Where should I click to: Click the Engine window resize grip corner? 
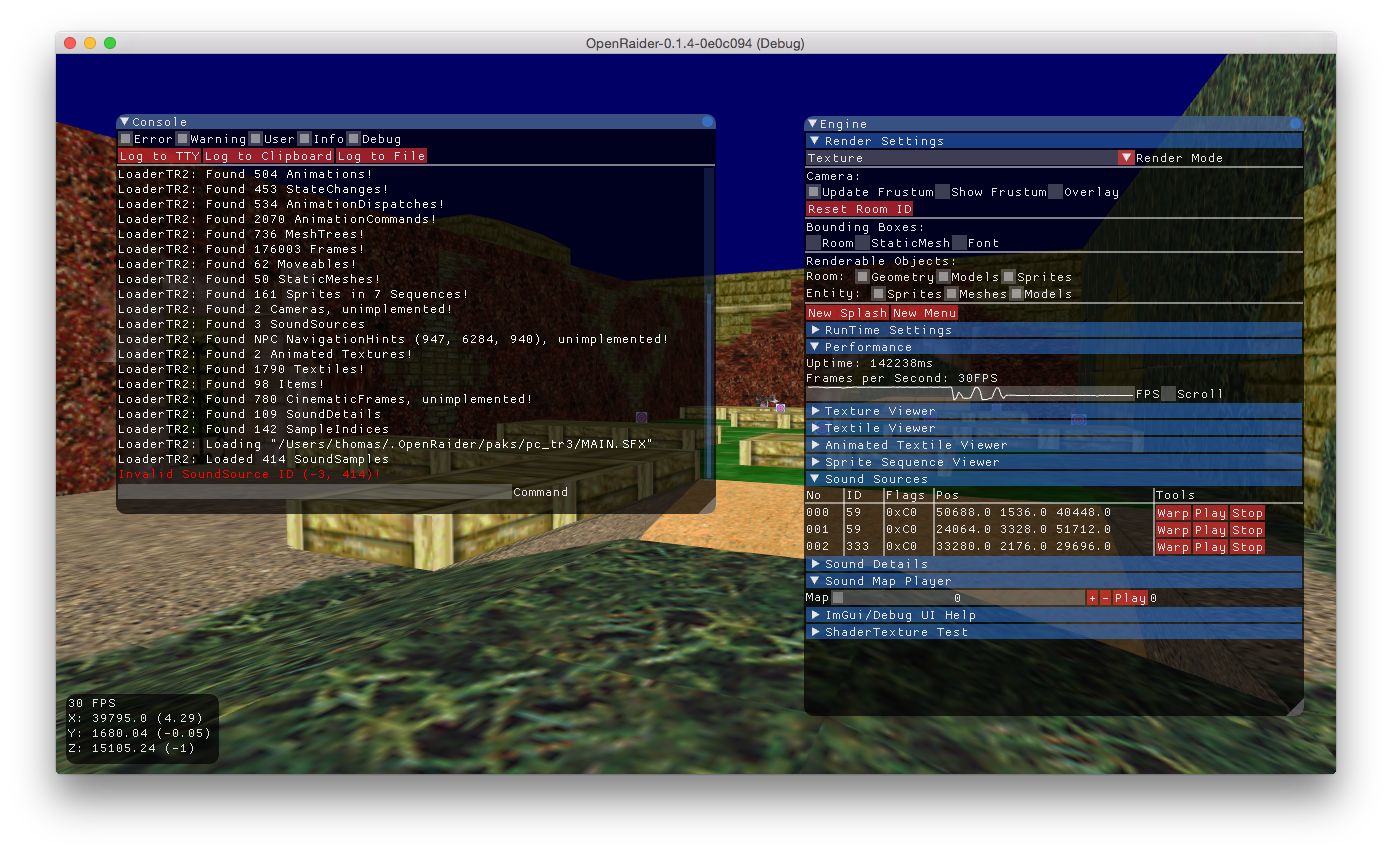1296,707
